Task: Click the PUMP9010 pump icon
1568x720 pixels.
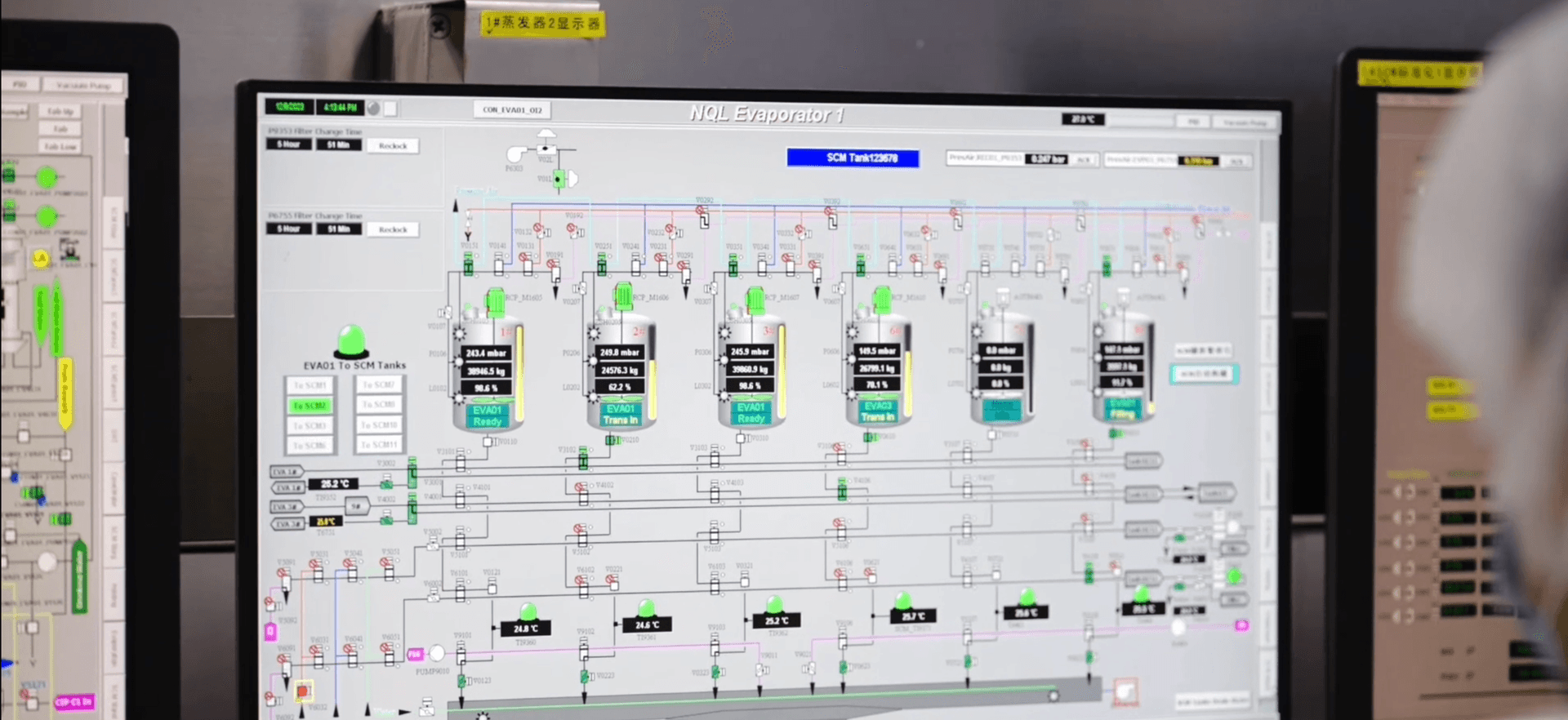Action: click(438, 653)
